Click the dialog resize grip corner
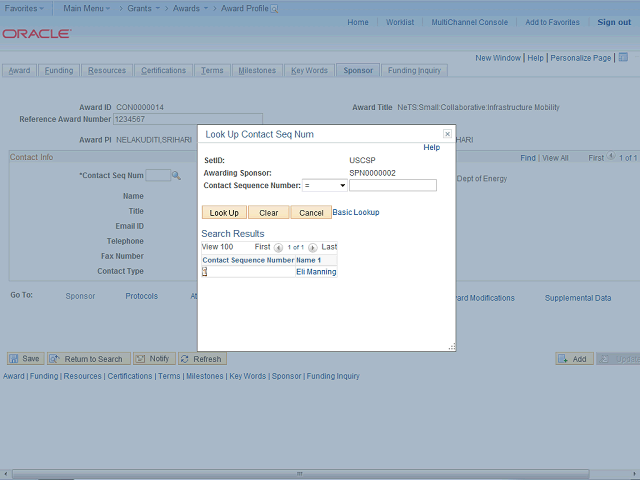 (451, 346)
